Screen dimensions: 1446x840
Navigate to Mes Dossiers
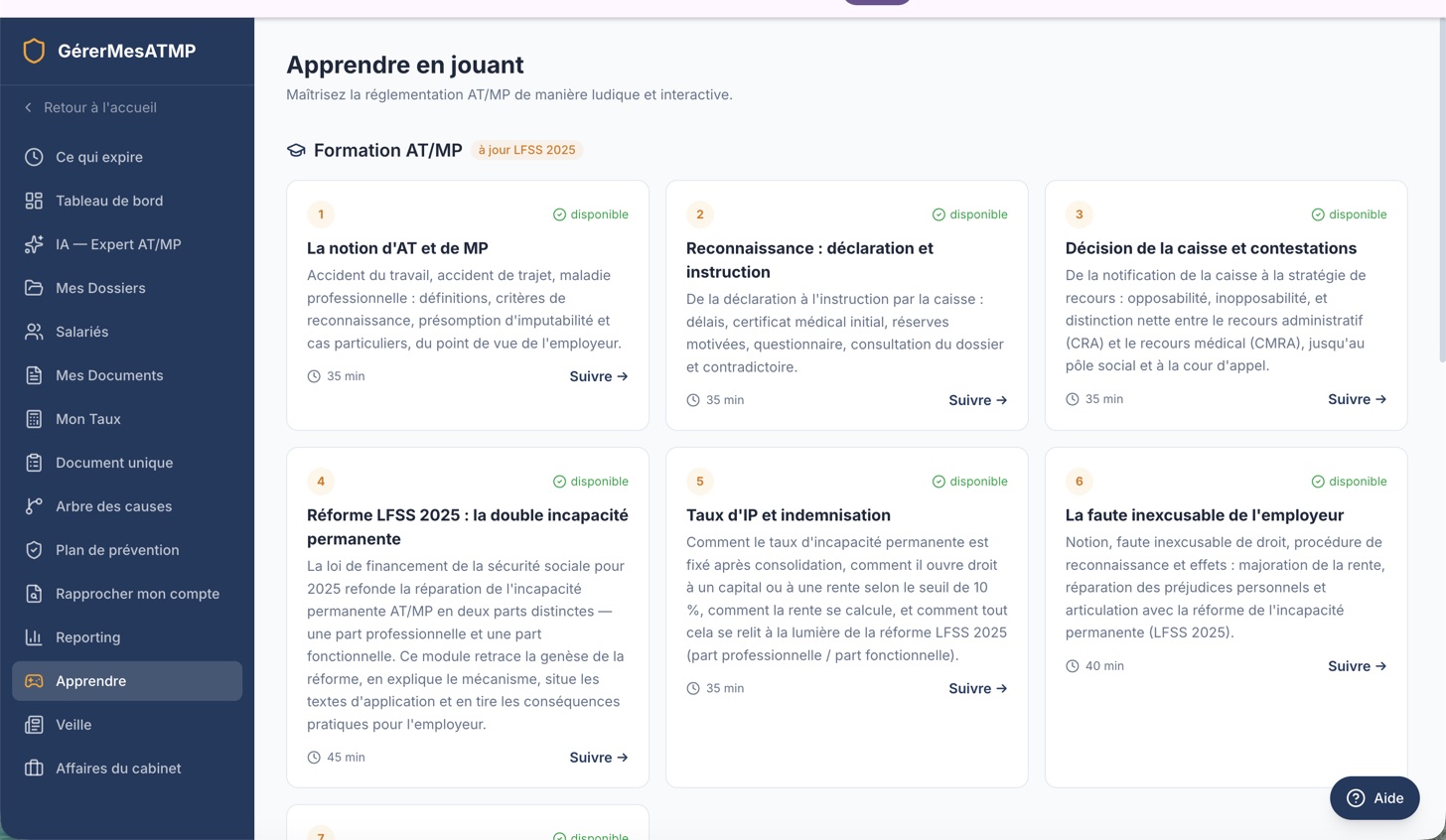[x=127, y=288]
